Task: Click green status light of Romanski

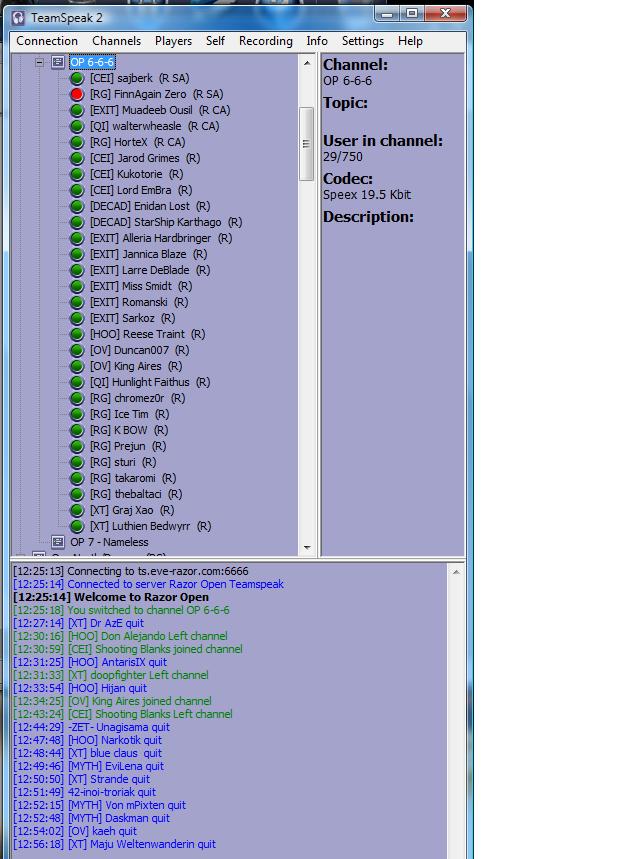Action: coord(77,302)
